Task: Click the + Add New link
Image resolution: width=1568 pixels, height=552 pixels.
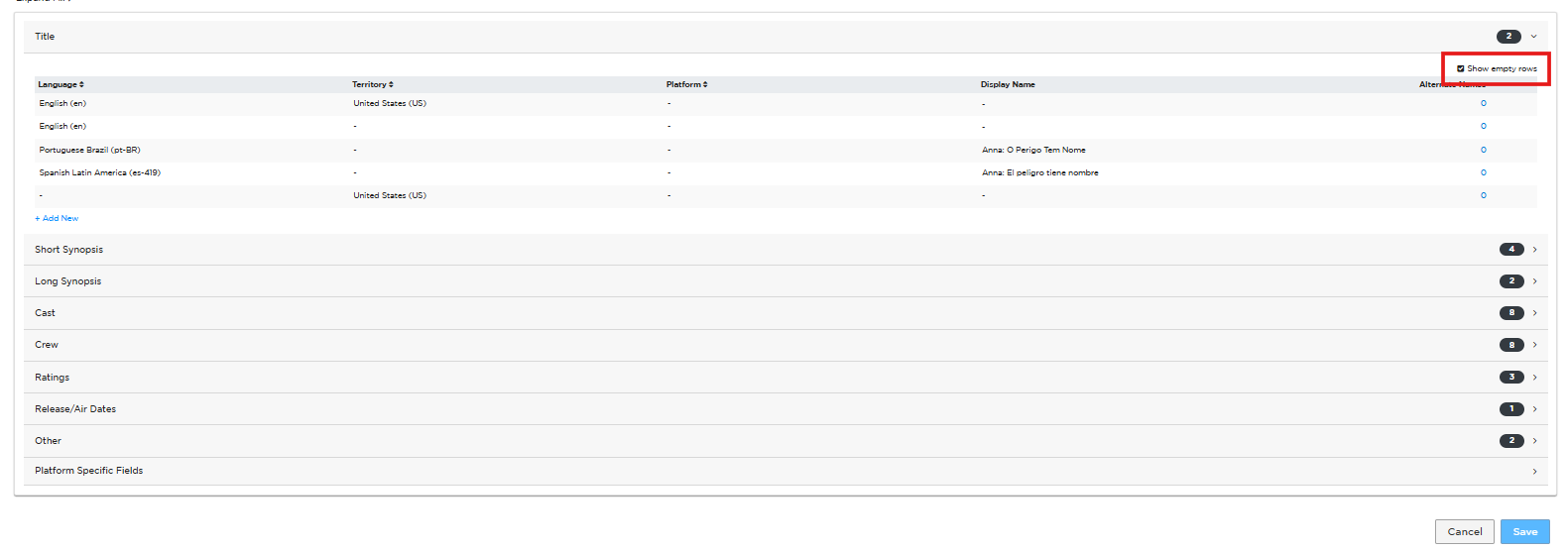Action: tap(57, 218)
